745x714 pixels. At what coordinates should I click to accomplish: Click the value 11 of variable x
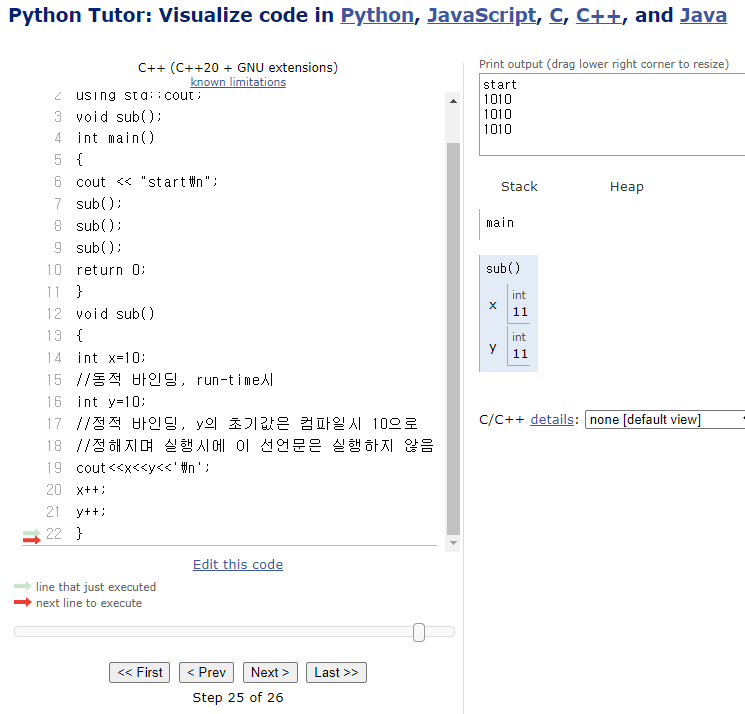click(x=520, y=312)
